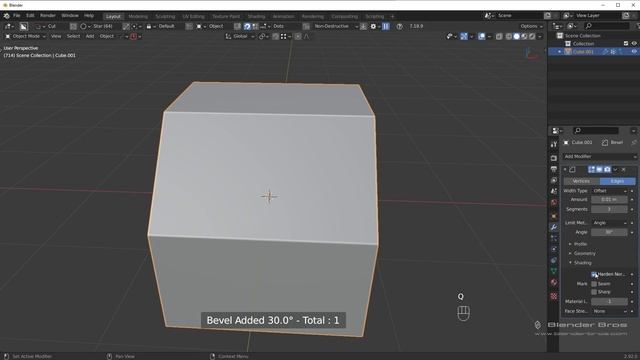Click the blue highlighted toggle icon before Dots
This screenshot has height=360, width=640.
(x=247, y=26)
